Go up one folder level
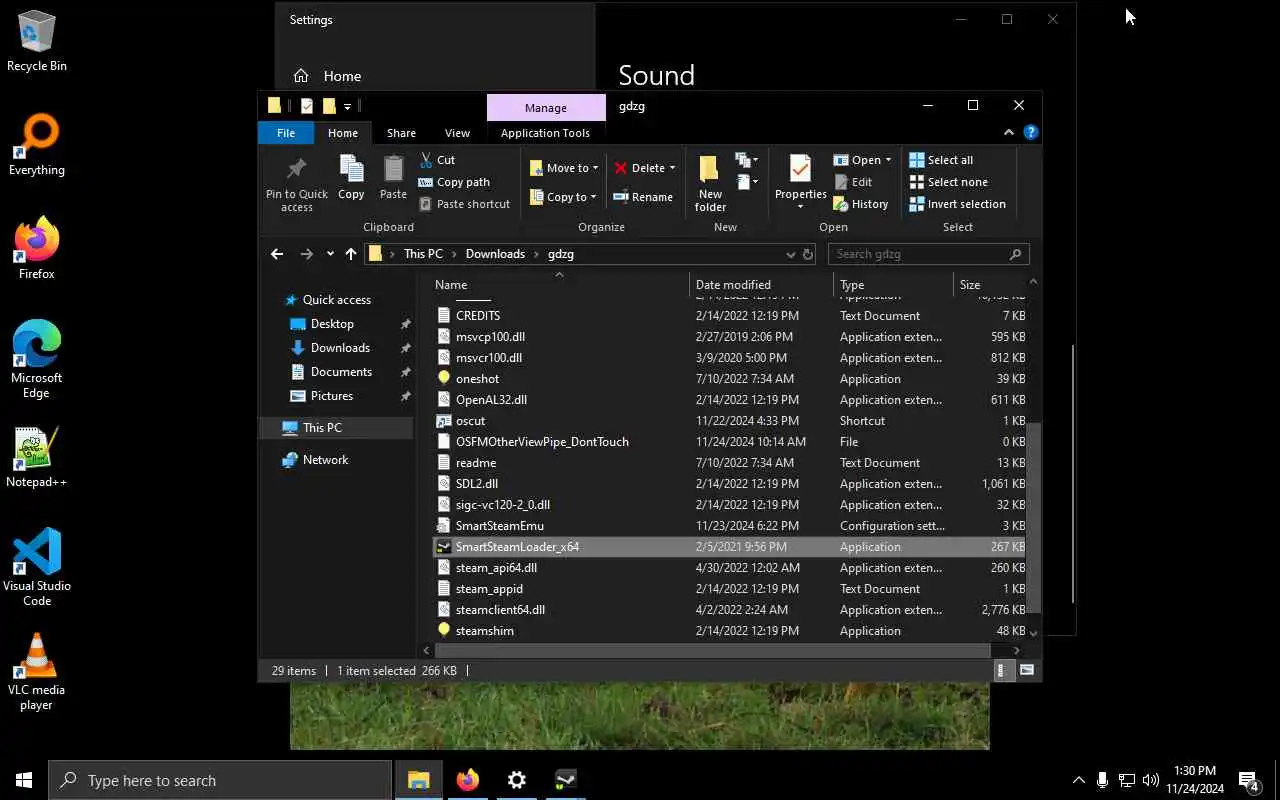The height and width of the screenshot is (800, 1280). (350, 254)
